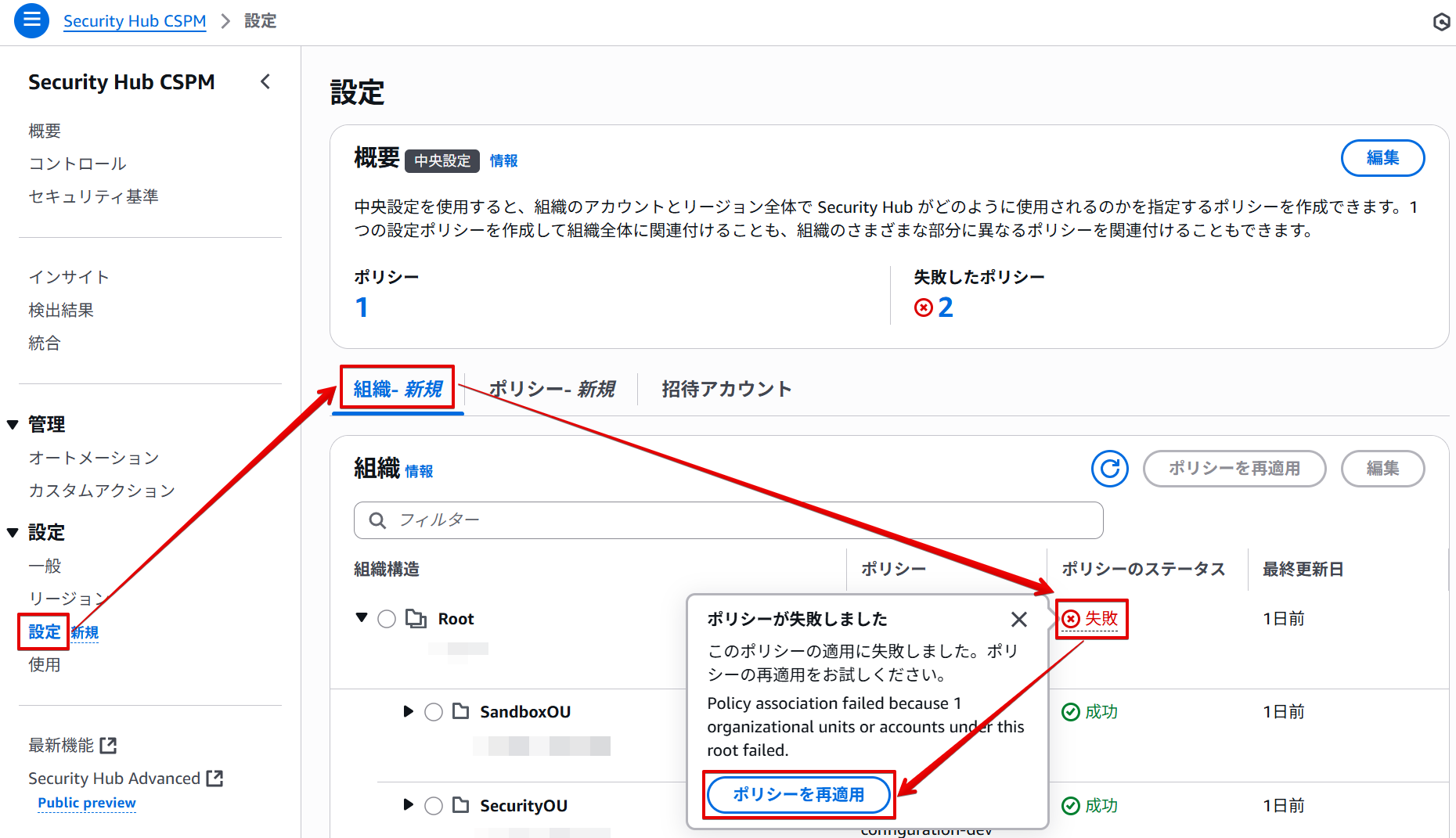Open 情報 link next to 概要
This screenshot has width=1456, height=838.
tap(504, 160)
